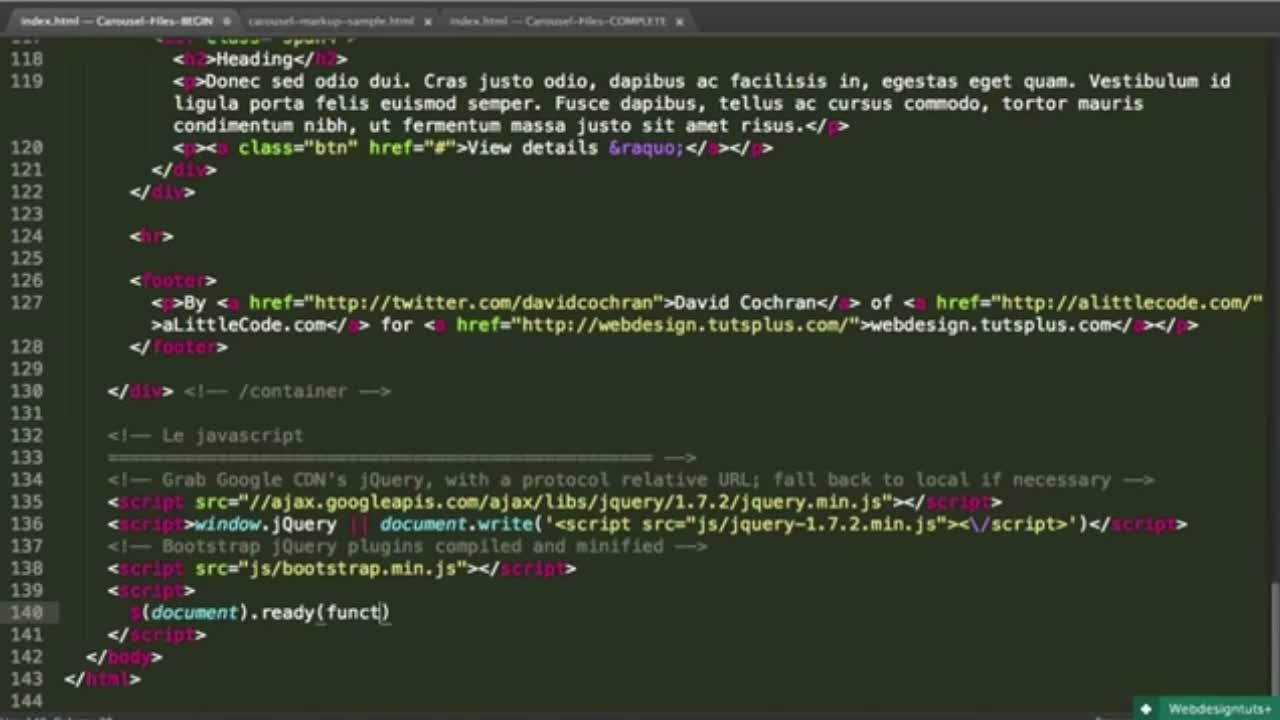Click line number 140 in gutter

click(x=26, y=612)
